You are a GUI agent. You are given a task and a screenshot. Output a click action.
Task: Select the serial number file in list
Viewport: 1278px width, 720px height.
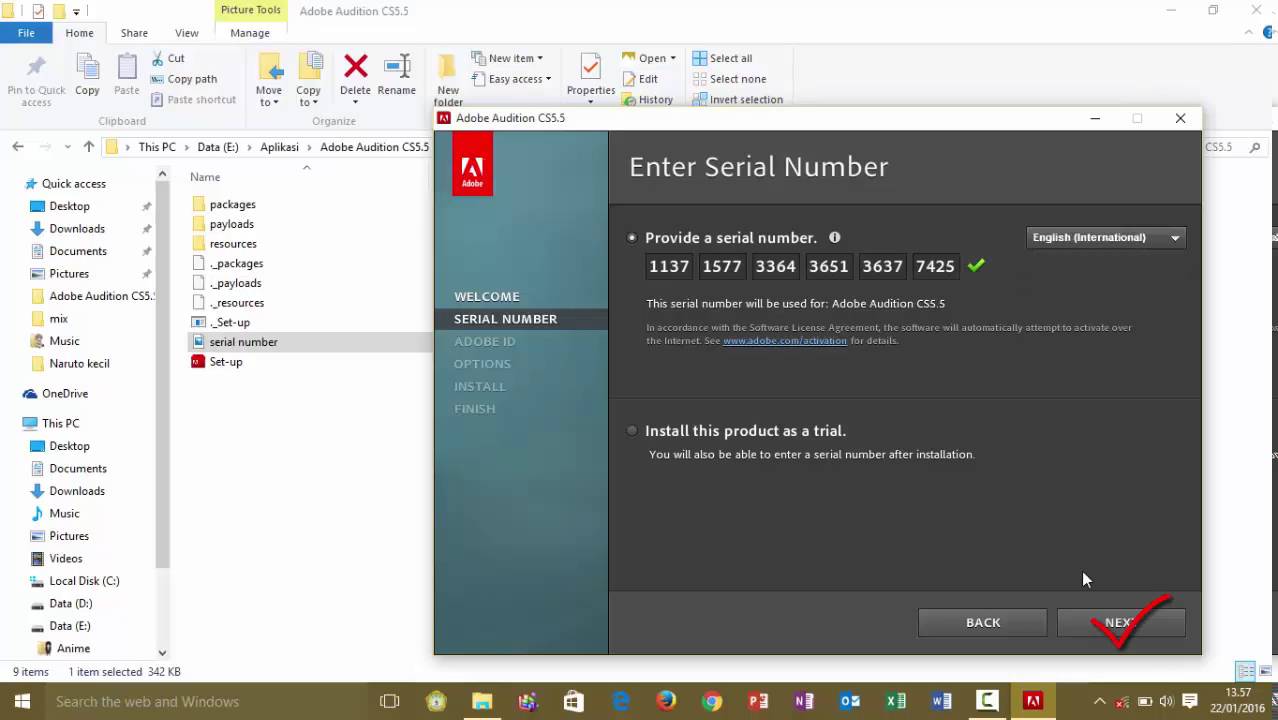243,342
